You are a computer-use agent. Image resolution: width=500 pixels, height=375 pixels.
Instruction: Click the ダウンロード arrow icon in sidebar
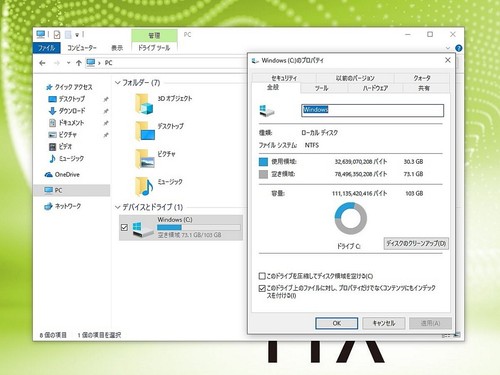[52, 111]
